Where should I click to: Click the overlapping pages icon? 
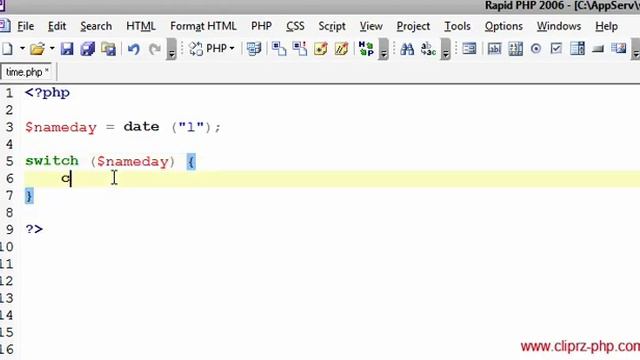(279, 49)
